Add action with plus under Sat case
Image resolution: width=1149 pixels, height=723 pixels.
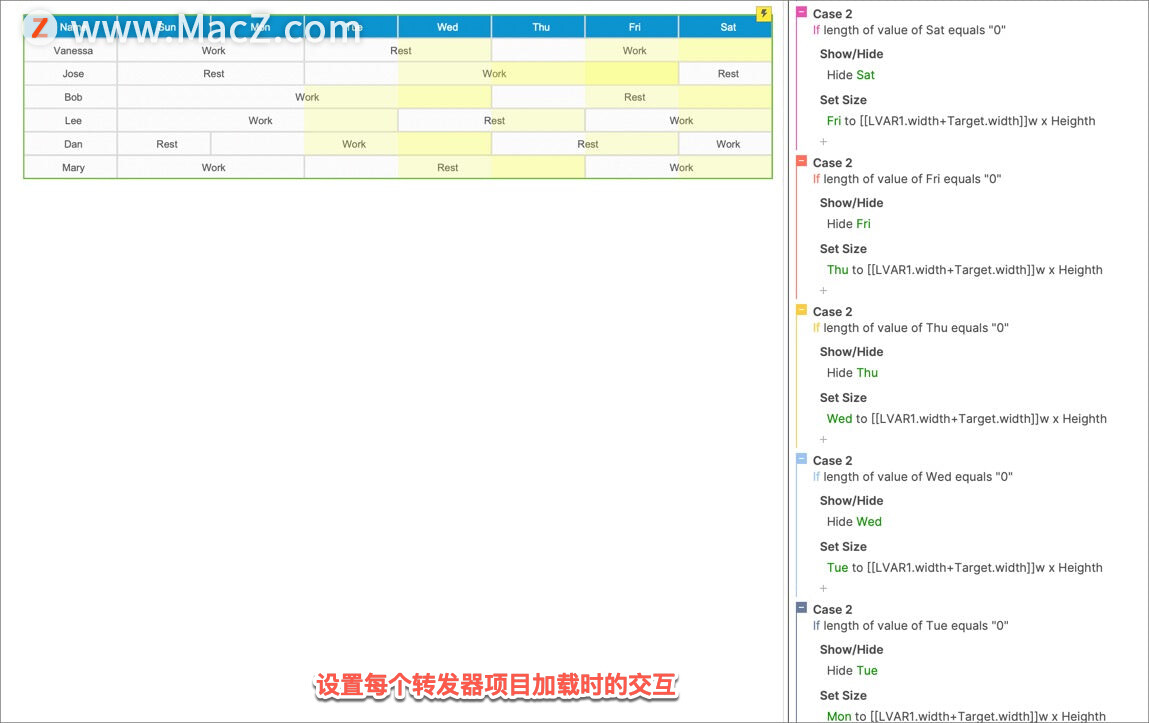click(x=823, y=141)
